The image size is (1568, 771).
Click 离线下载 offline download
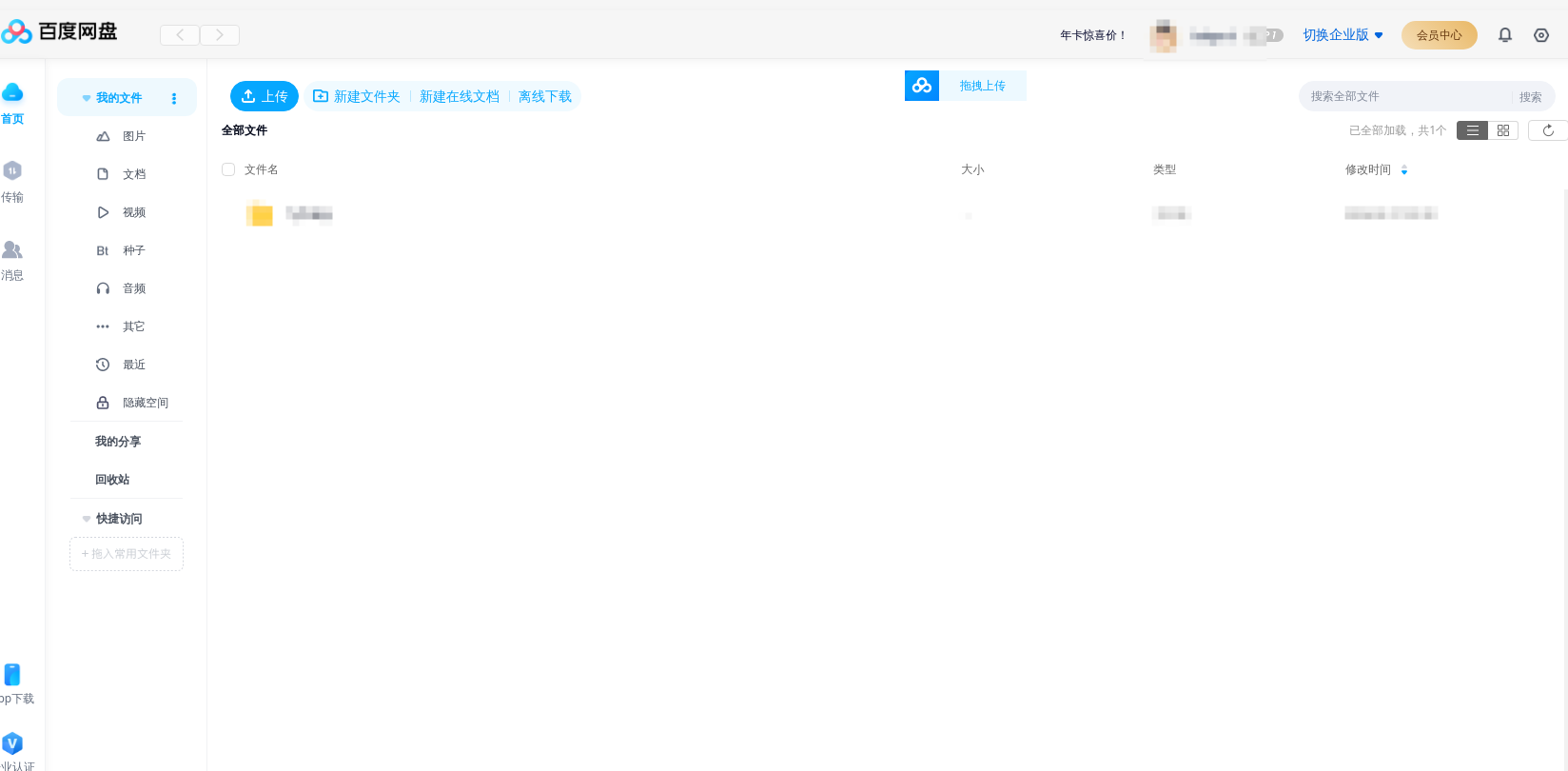pyautogui.click(x=545, y=96)
